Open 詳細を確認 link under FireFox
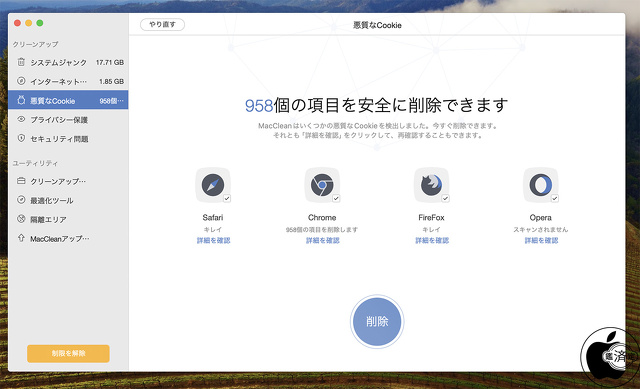This screenshot has height=389, width=640. click(432, 240)
